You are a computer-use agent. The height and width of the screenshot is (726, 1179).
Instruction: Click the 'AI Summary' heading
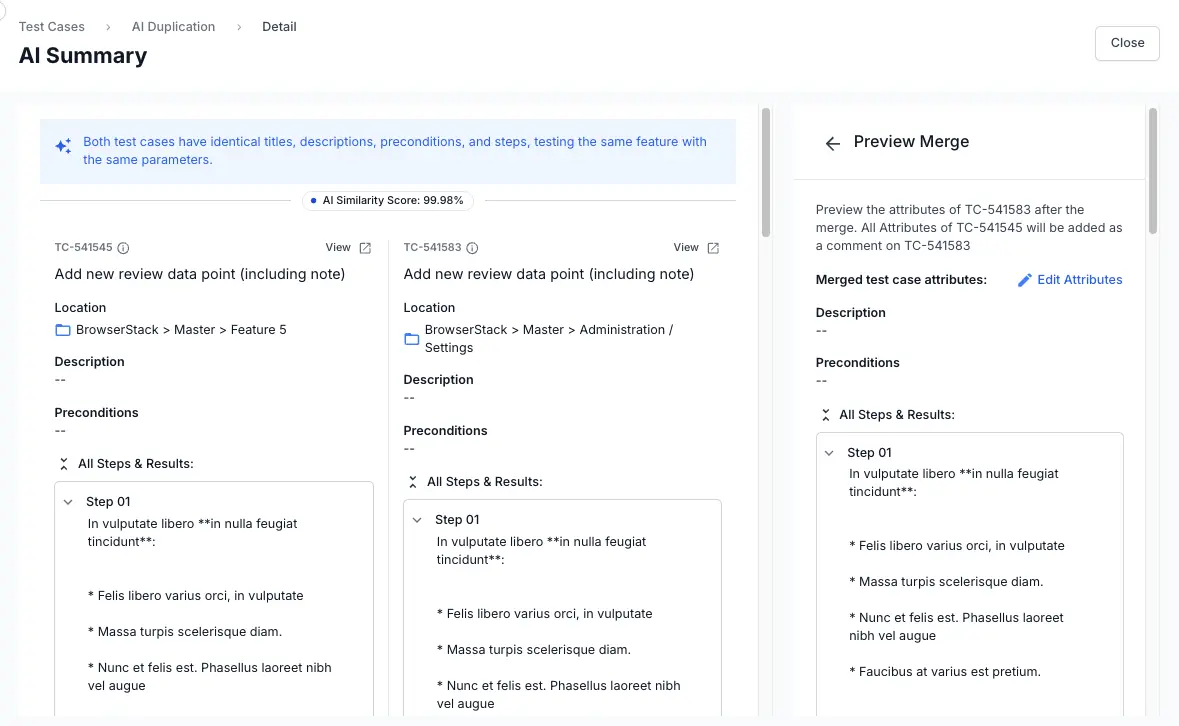[83, 56]
